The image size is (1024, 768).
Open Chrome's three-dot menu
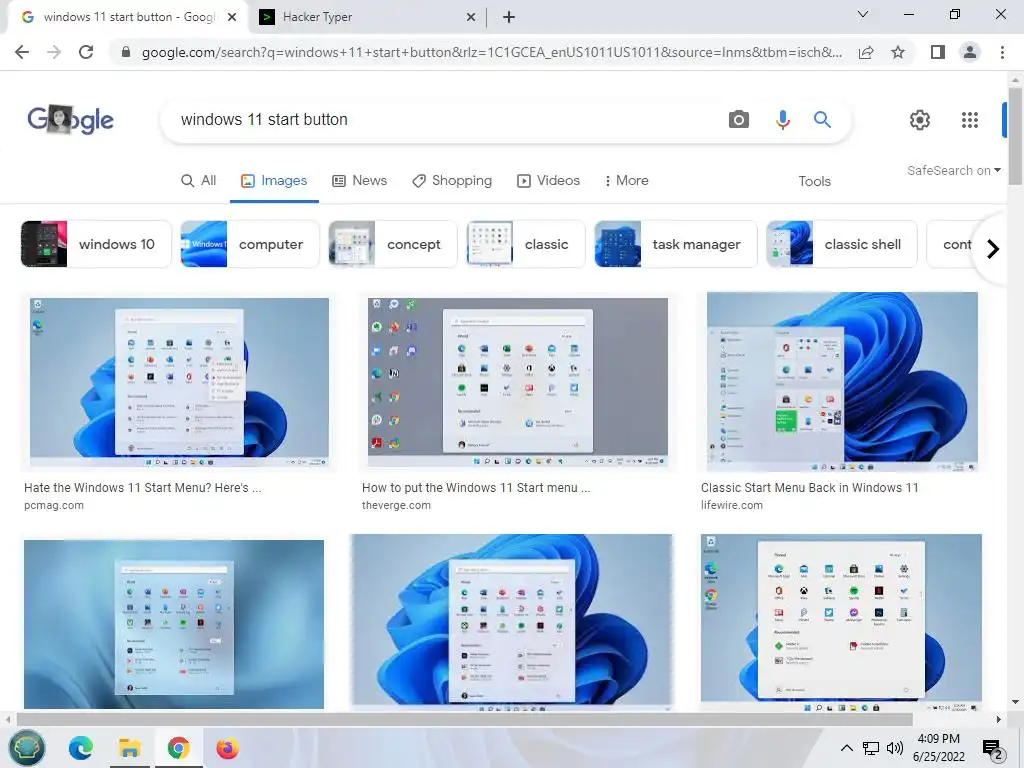1002,52
